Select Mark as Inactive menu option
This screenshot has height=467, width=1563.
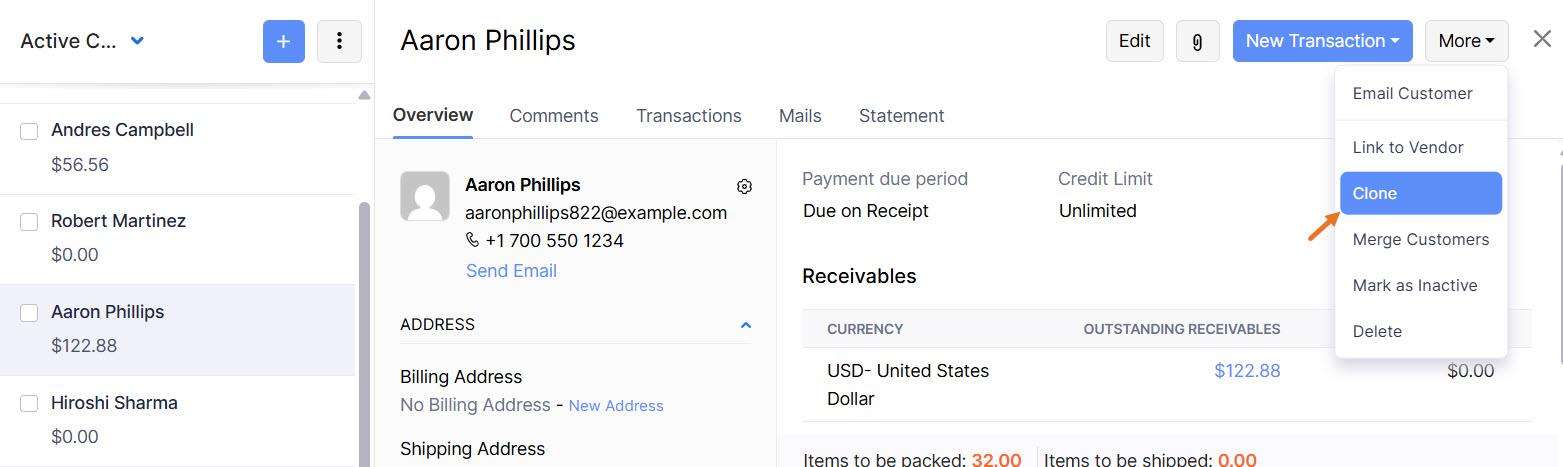click(1414, 285)
